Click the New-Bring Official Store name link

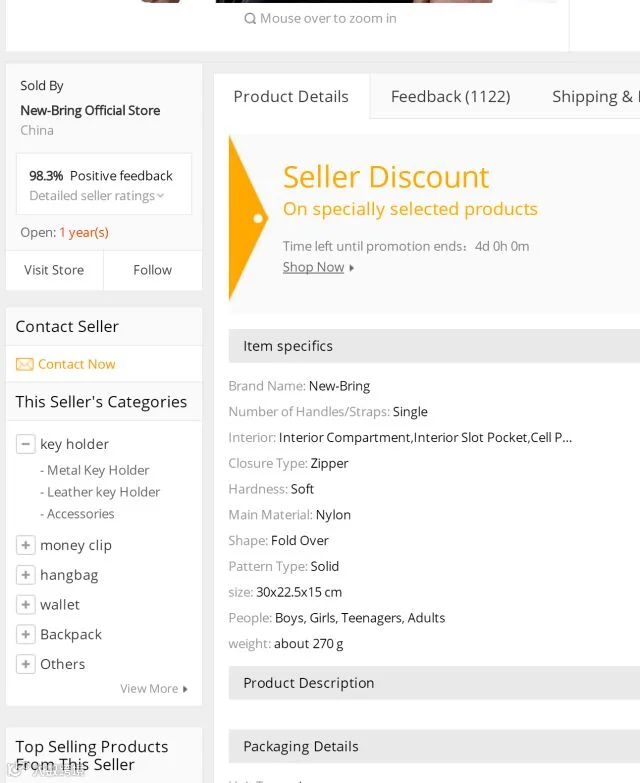pyautogui.click(x=90, y=110)
